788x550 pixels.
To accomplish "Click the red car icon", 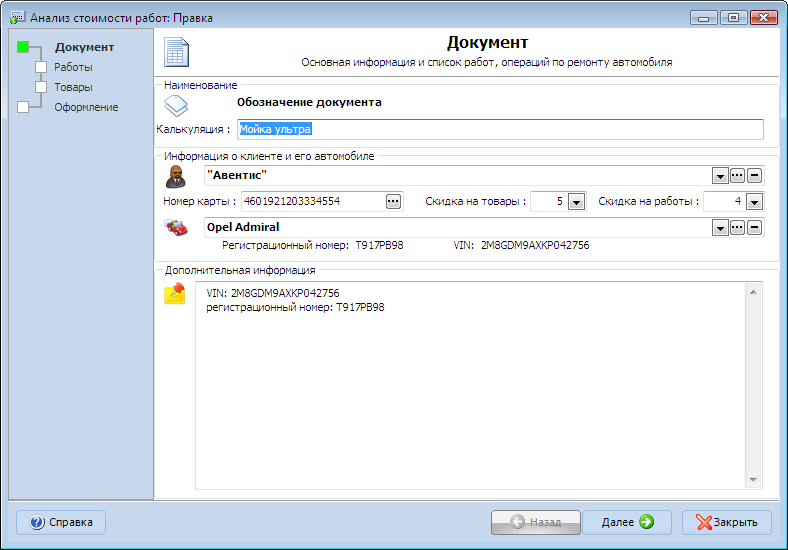I will pyautogui.click(x=176, y=228).
